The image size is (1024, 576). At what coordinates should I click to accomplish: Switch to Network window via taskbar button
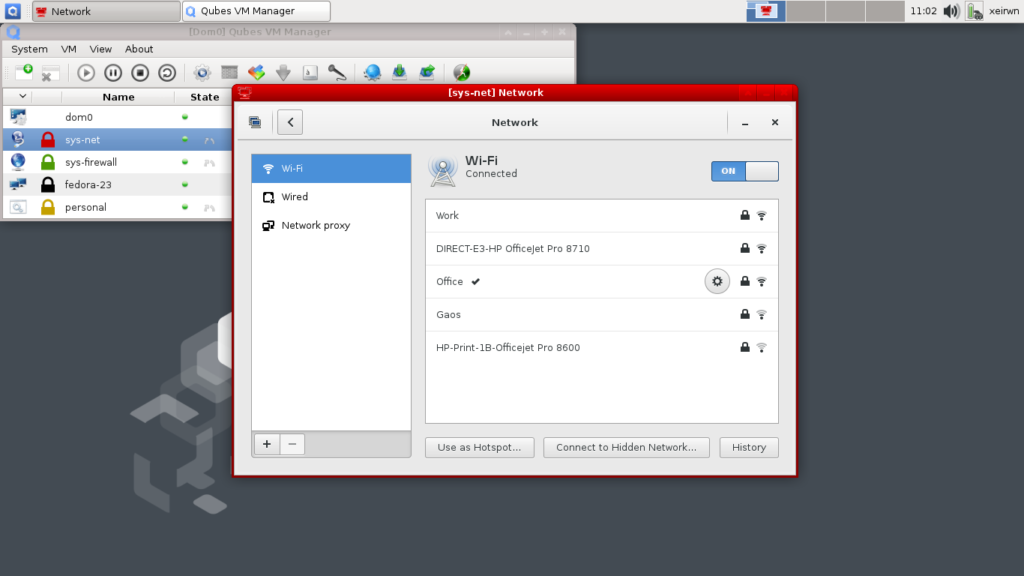(106, 11)
